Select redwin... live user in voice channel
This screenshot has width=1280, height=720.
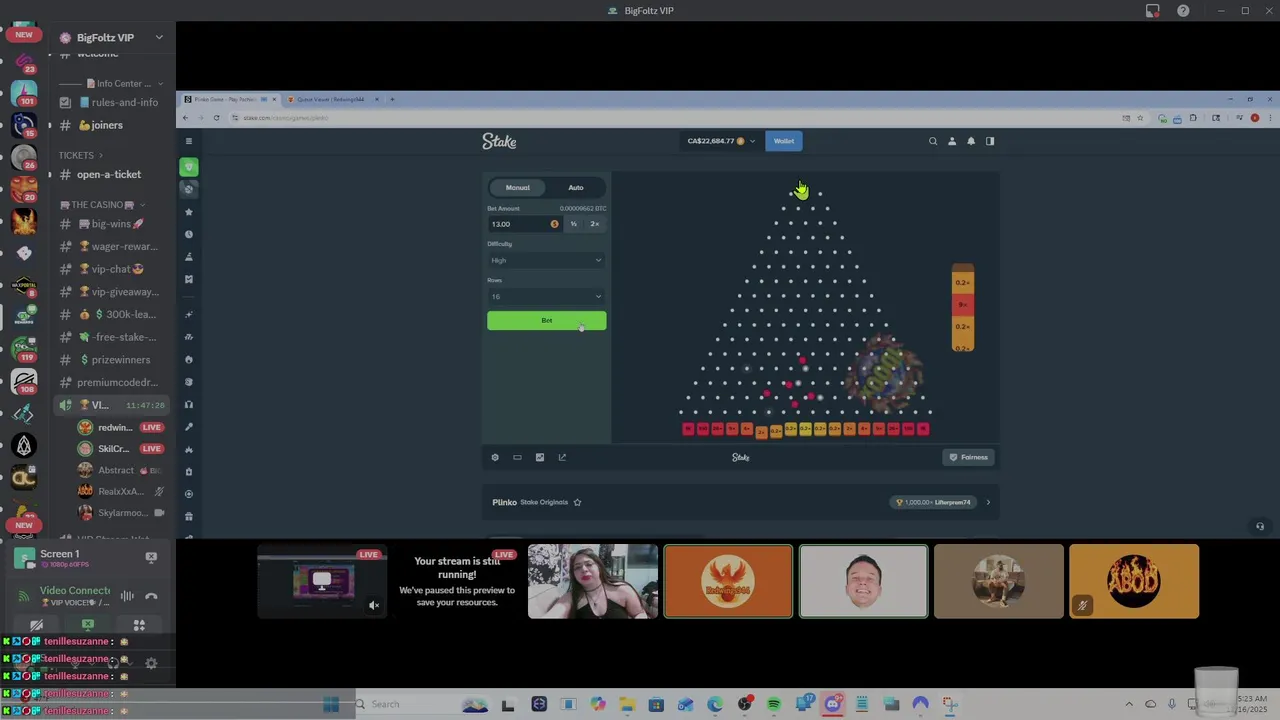point(120,427)
